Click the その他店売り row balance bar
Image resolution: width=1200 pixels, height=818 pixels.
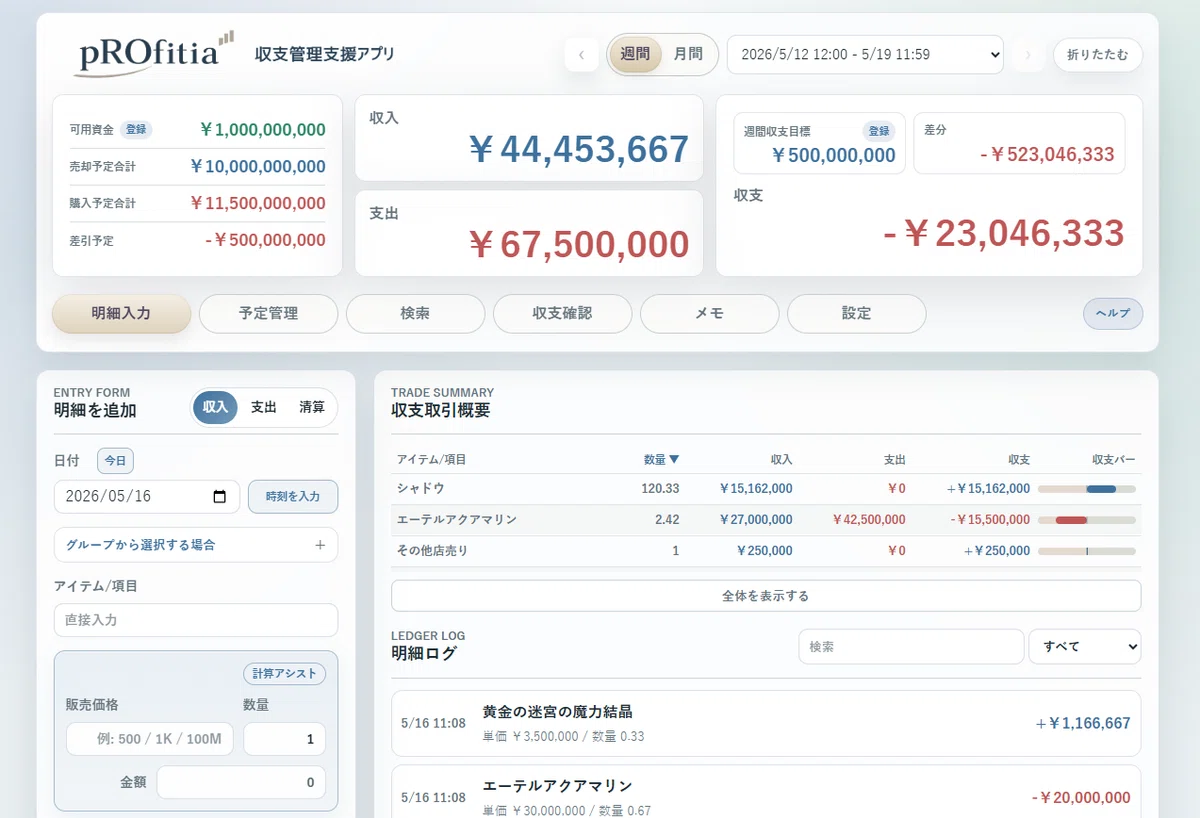click(1087, 551)
